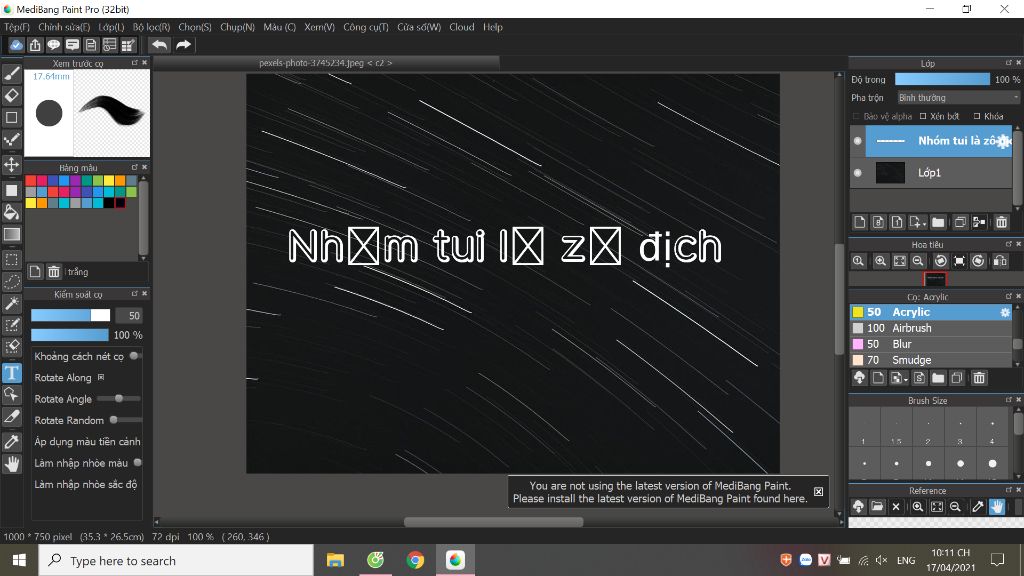Select the Eyedropper tool
Viewport: 1024px width, 576px height.
(x=12, y=442)
